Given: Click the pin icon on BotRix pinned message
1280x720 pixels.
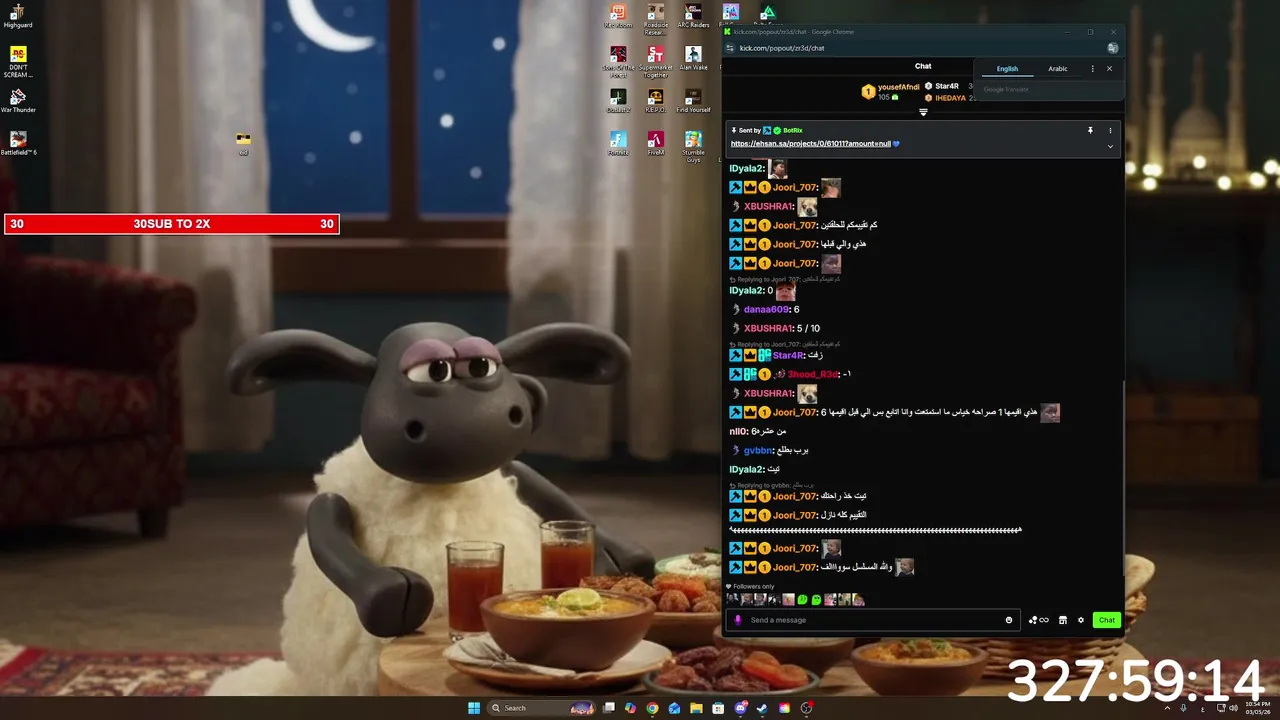Looking at the screenshot, I should click(1090, 130).
